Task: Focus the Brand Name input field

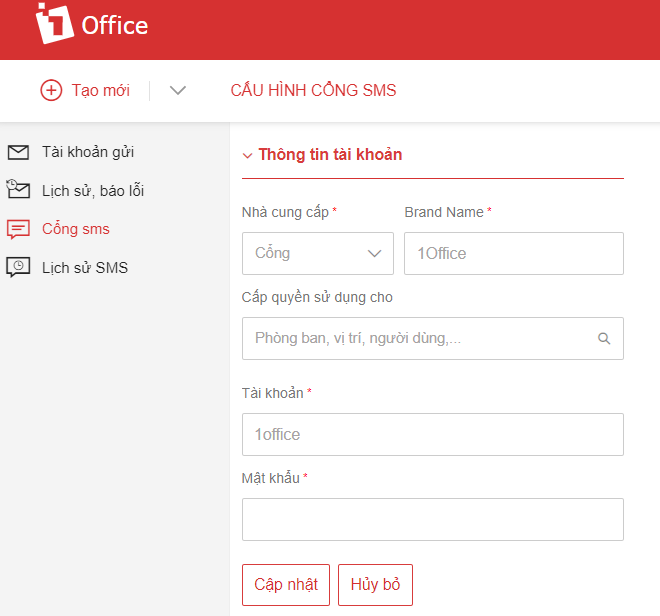Action: pos(514,253)
